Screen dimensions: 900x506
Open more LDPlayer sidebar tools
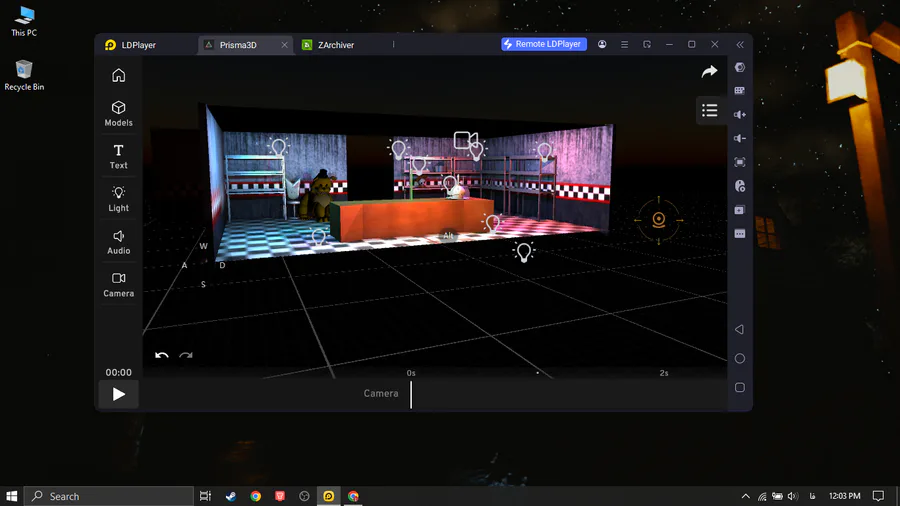(x=740, y=233)
